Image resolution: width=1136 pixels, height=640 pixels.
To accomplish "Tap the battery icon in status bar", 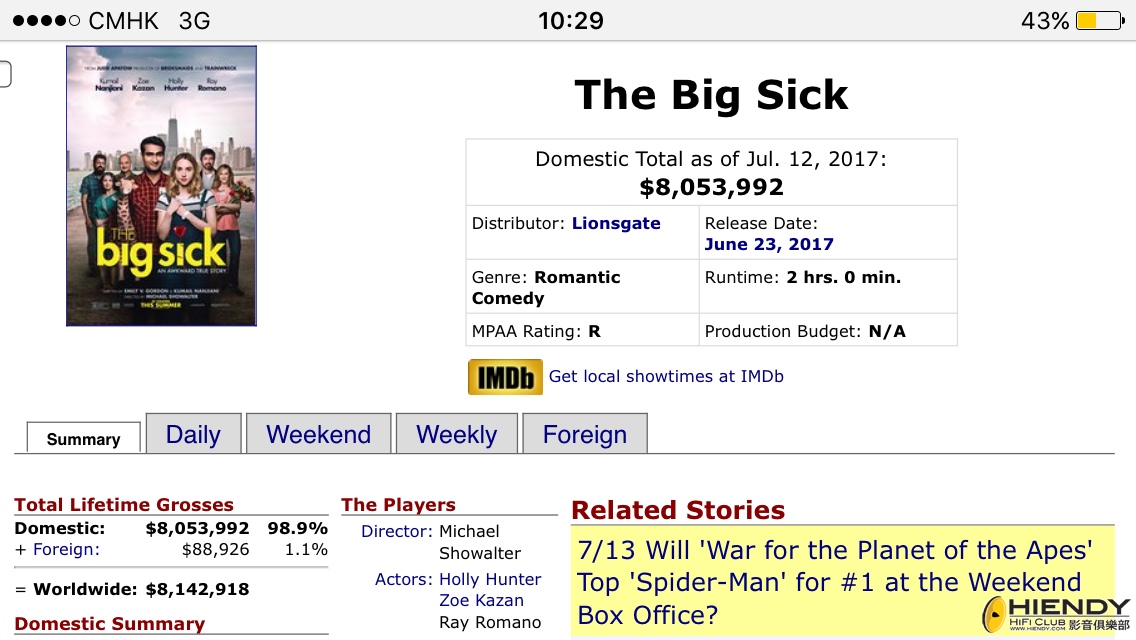I will (x=1098, y=20).
